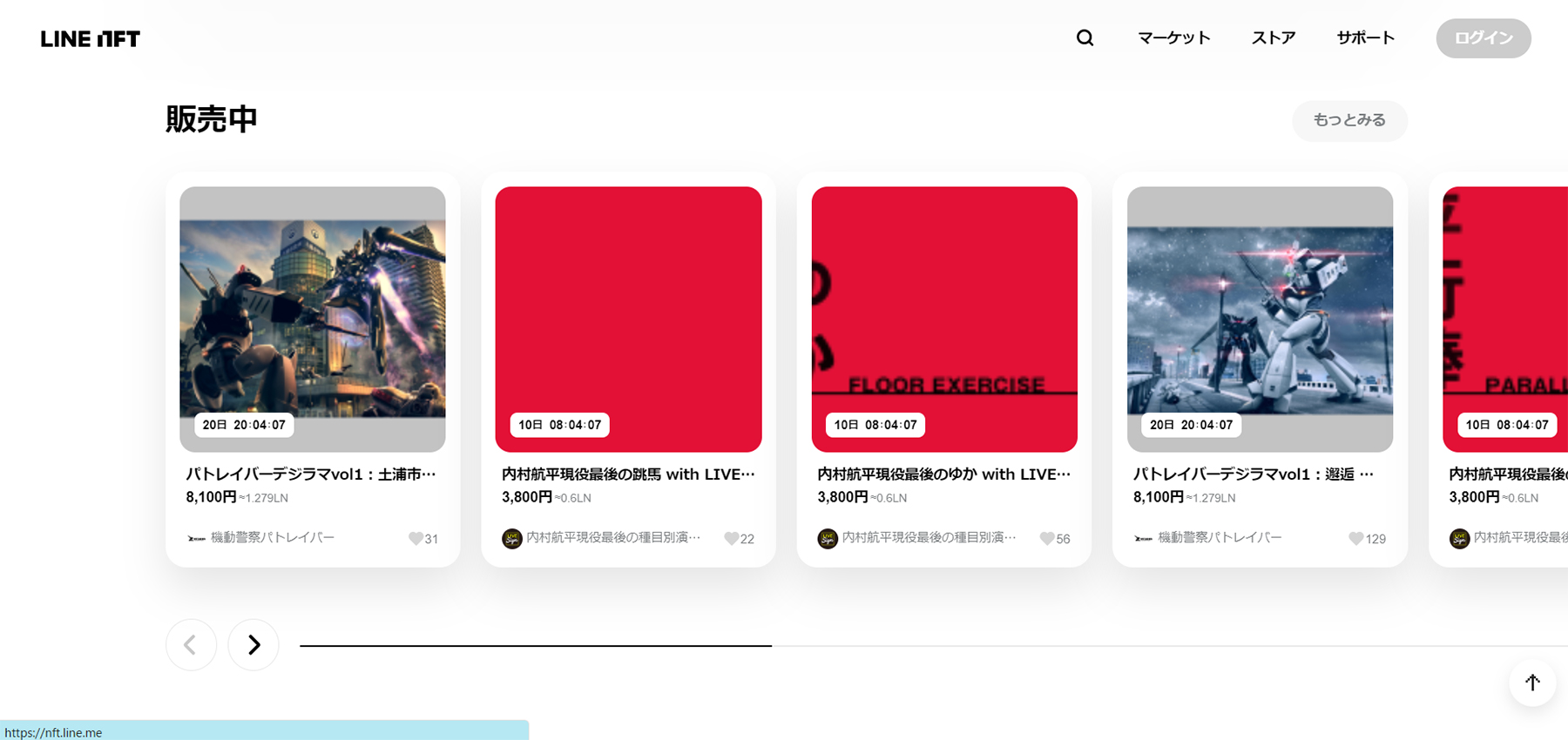Like the ゆか card heart showing 56
The width and height of the screenshot is (1568, 740).
pyautogui.click(x=1047, y=539)
